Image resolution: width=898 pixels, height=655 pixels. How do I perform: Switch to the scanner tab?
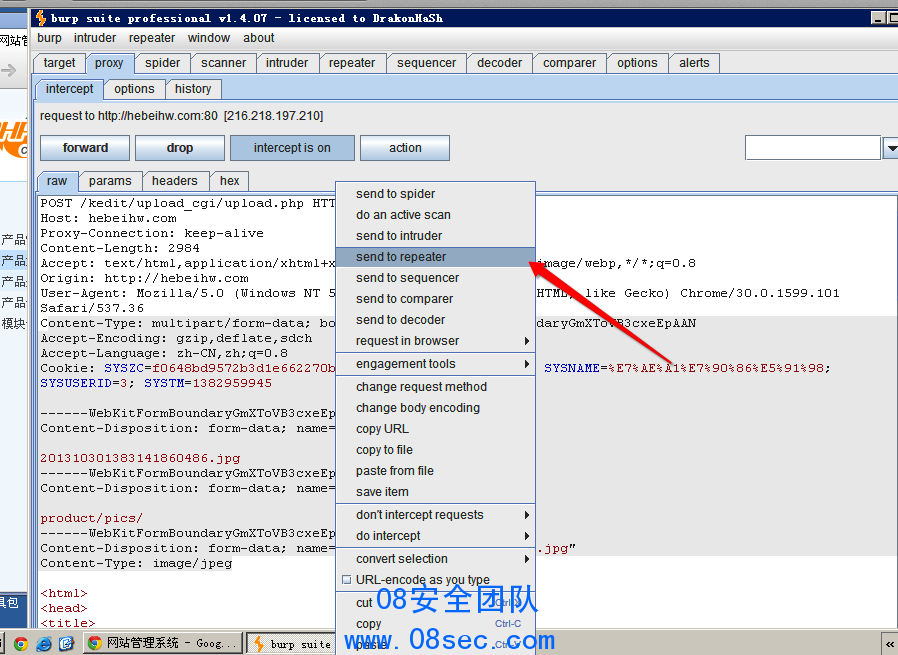[223, 63]
